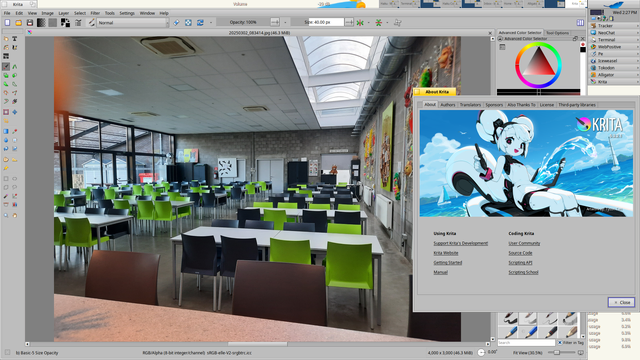The height and width of the screenshot is (360, 640).
Task: Switch to the Tool Options docker tab
Action: (558, 33)
